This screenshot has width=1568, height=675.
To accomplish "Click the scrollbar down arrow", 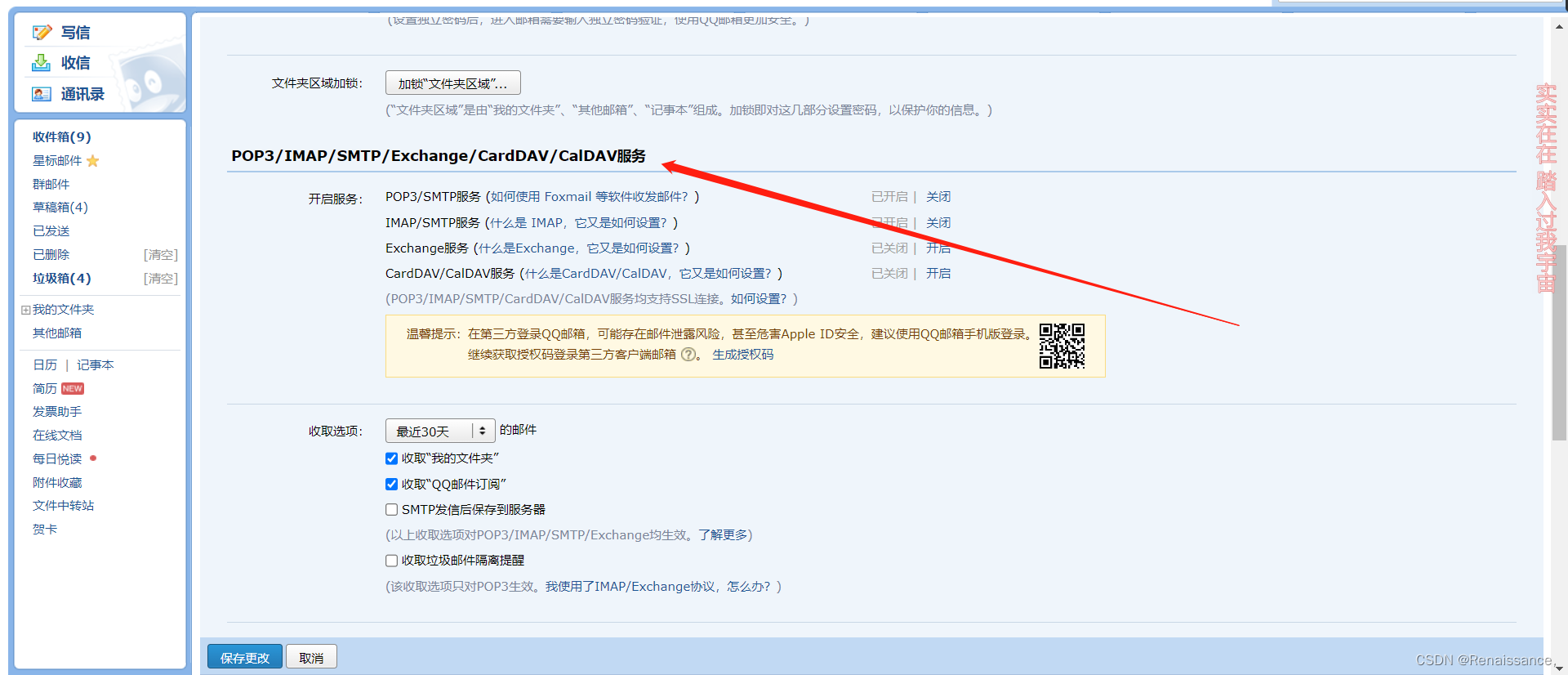I will click(x=1559, y=668).
